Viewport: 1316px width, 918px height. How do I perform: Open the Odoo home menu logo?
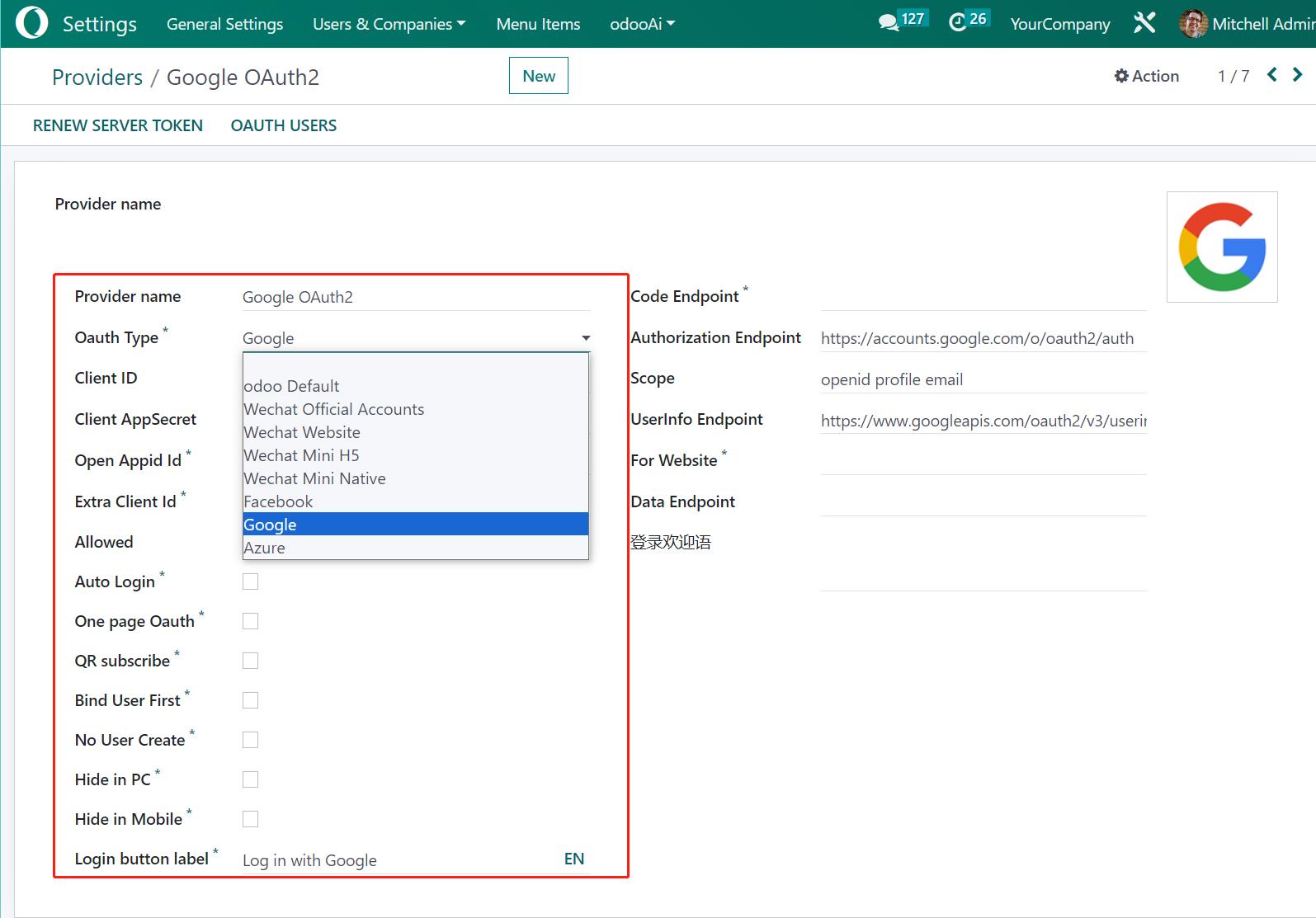tap(31, 23)
